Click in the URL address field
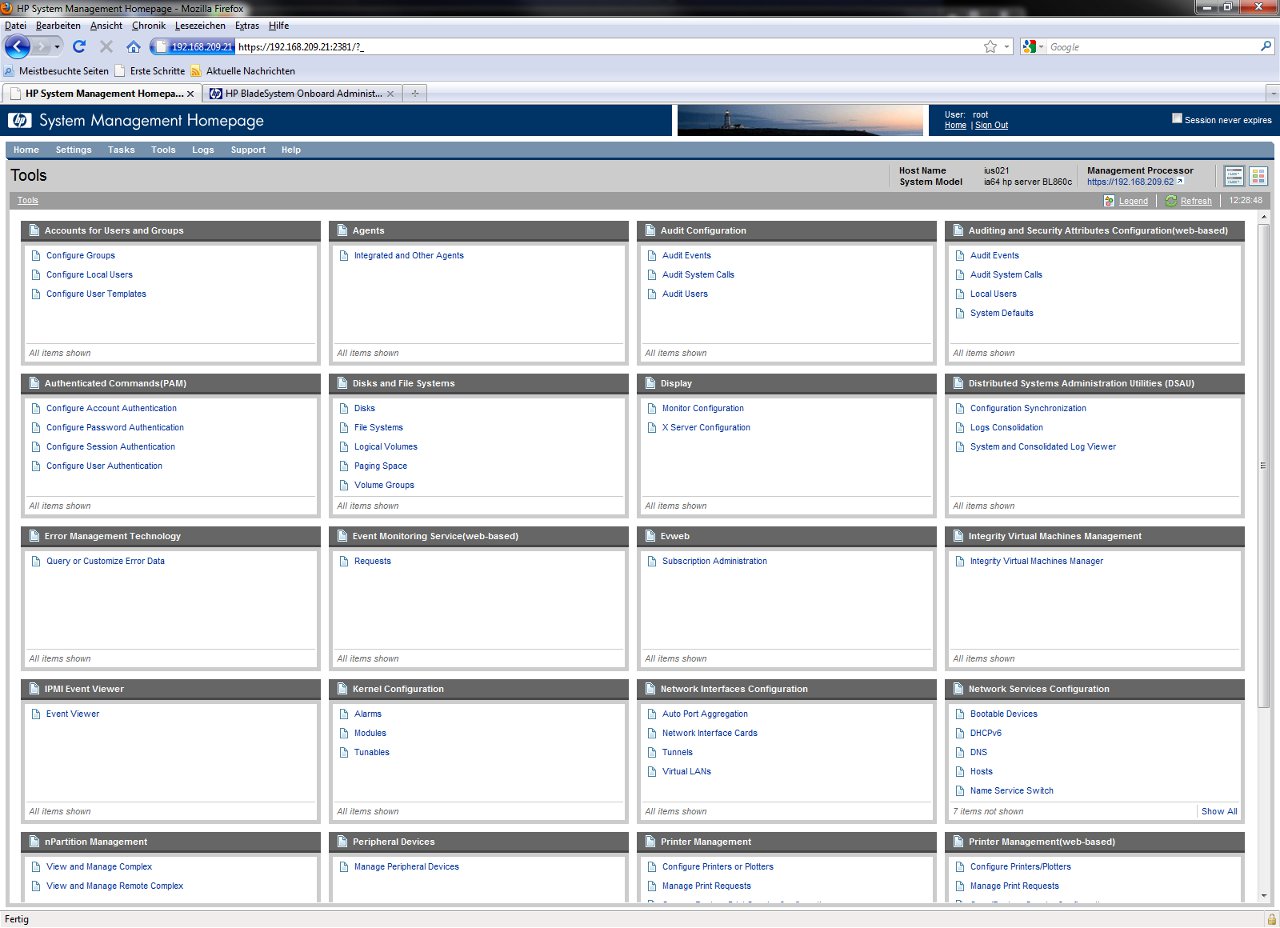The height and width of the screenshot is (928, 1280). pyautogui.click(x=607, y=47)
